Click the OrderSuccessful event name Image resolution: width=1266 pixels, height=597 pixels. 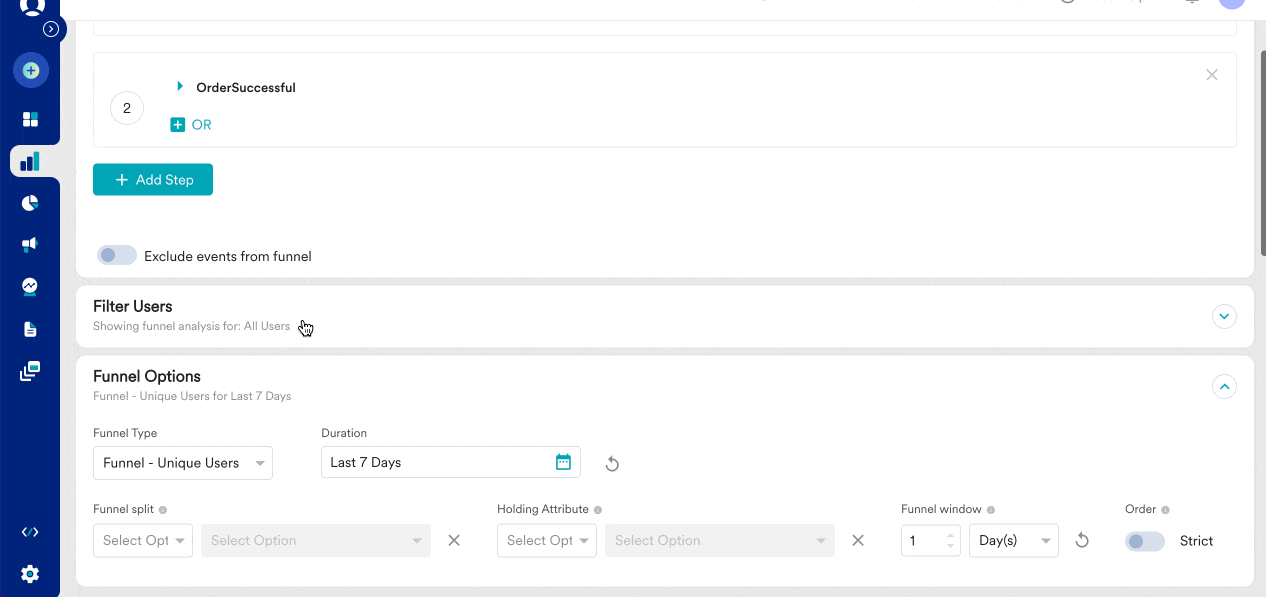coord(246,87)
